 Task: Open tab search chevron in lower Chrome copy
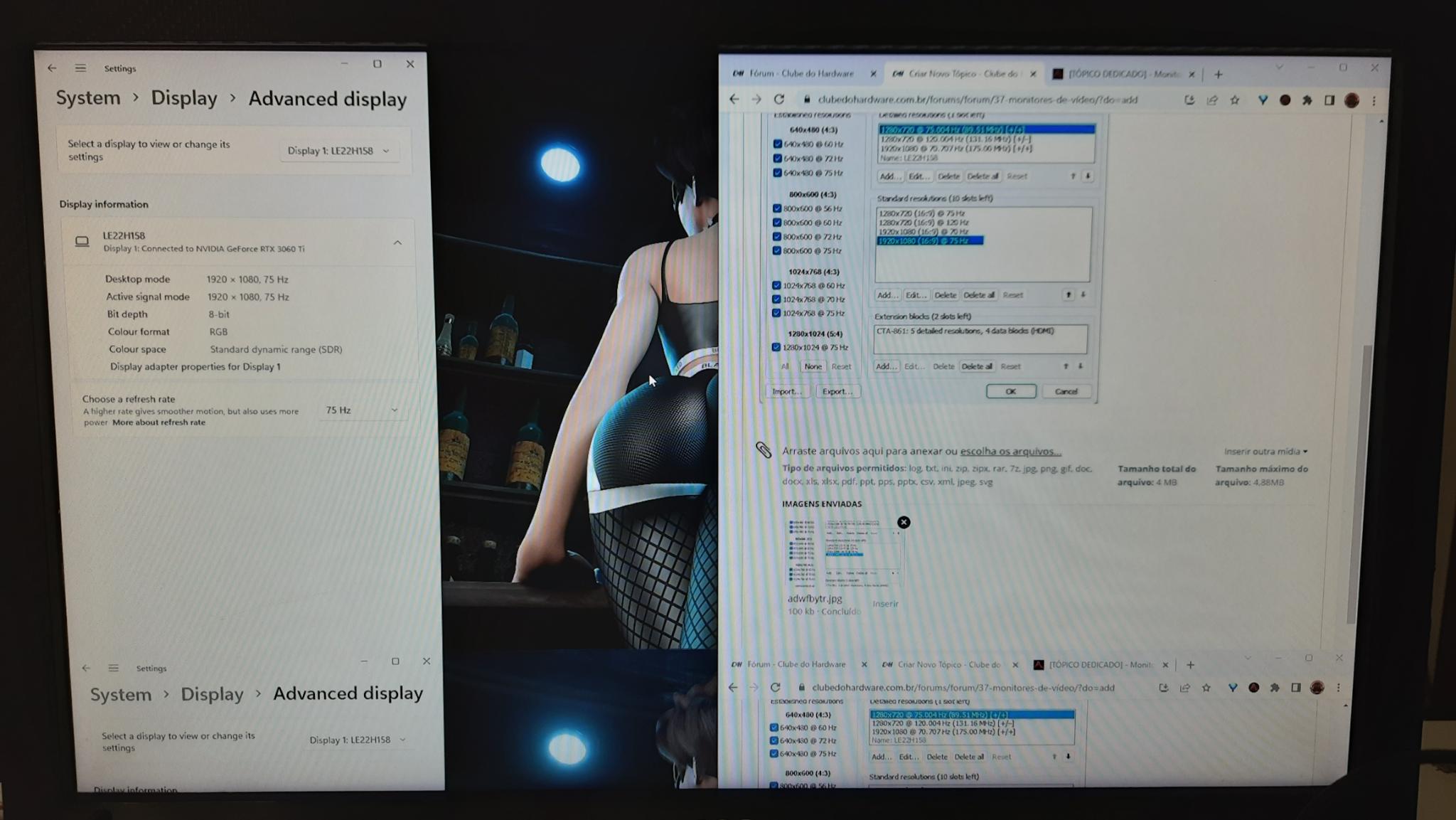[x=1248, y=658]
